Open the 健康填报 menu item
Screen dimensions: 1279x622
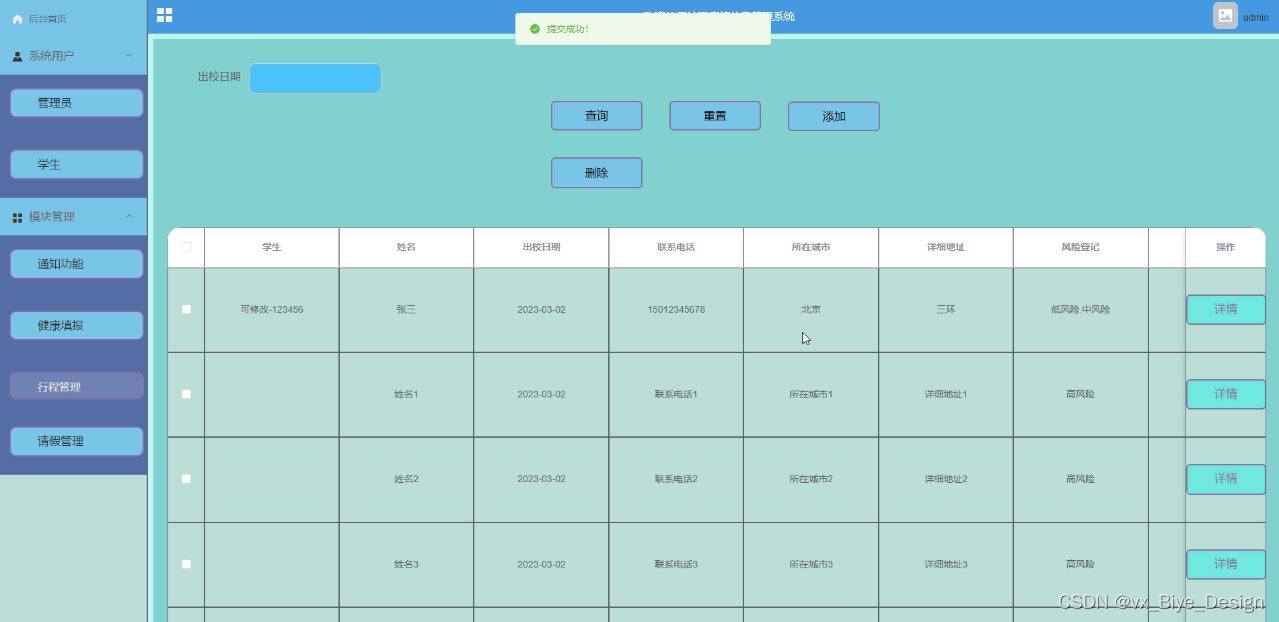(x=77, y=325)
